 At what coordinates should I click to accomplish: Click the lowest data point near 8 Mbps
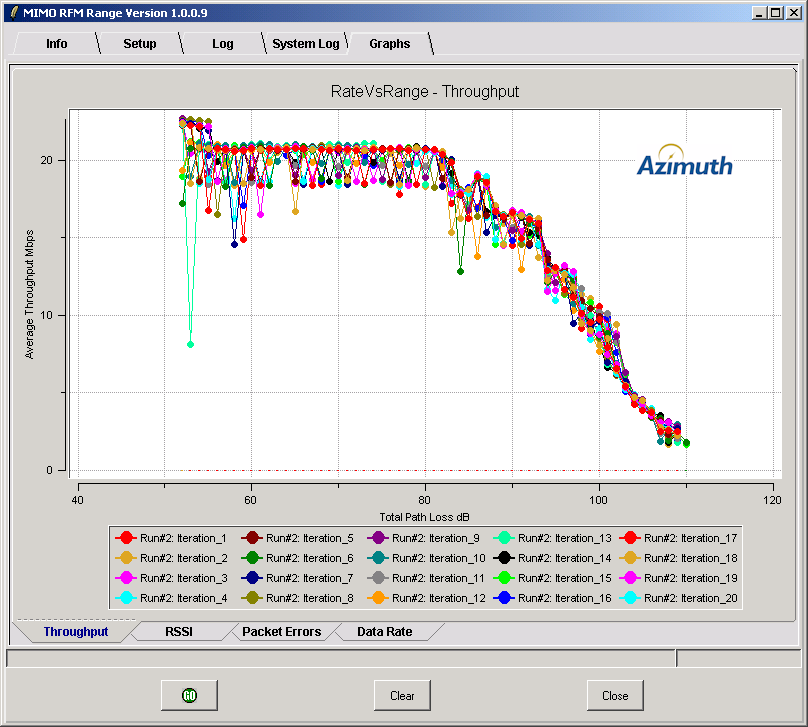point(190,344)
